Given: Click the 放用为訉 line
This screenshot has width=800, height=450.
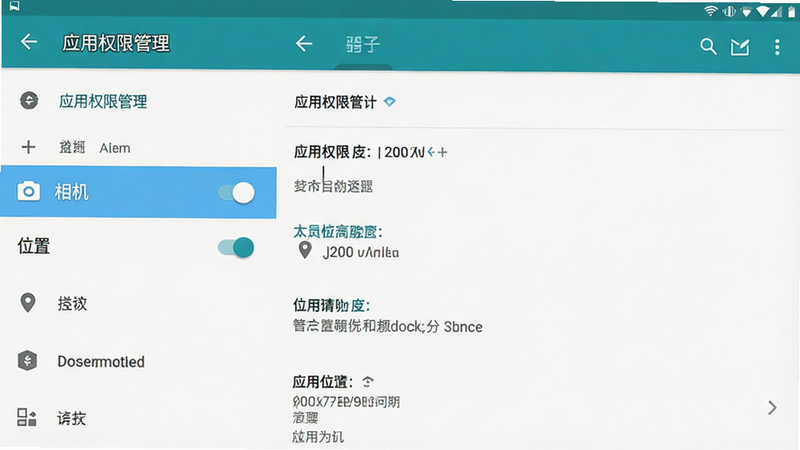Looking at the screenshot, I should 318,436.
